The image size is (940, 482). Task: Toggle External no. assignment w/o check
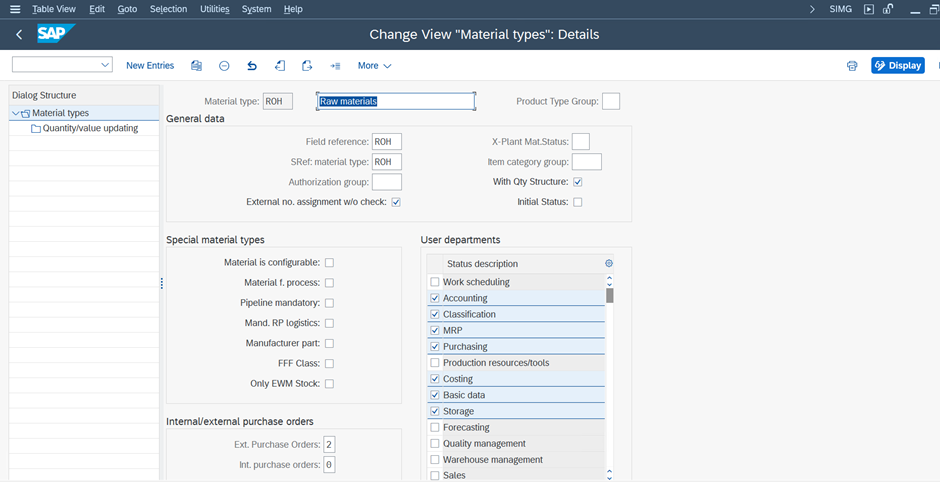click(396, 202)
